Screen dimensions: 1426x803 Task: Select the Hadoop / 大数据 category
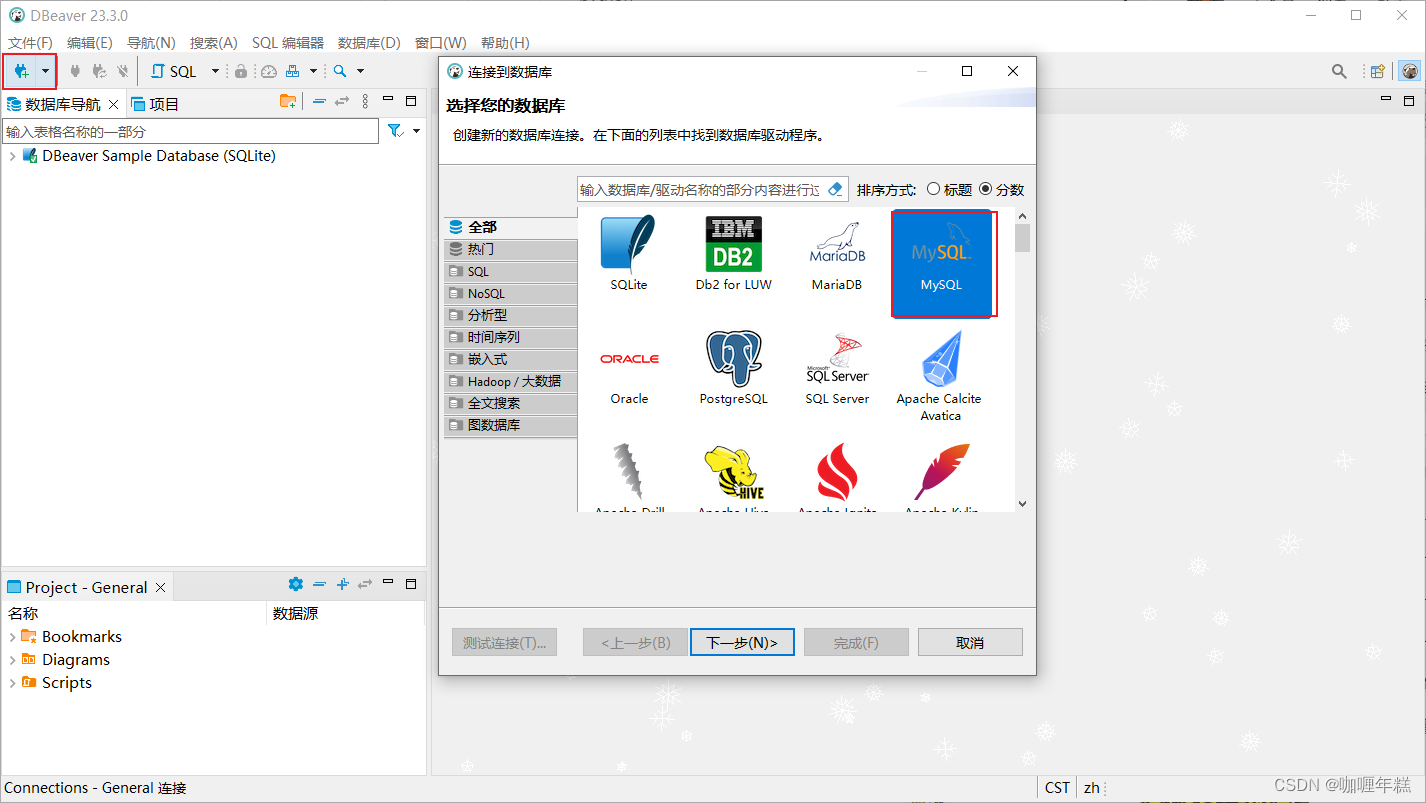(510, 381)
